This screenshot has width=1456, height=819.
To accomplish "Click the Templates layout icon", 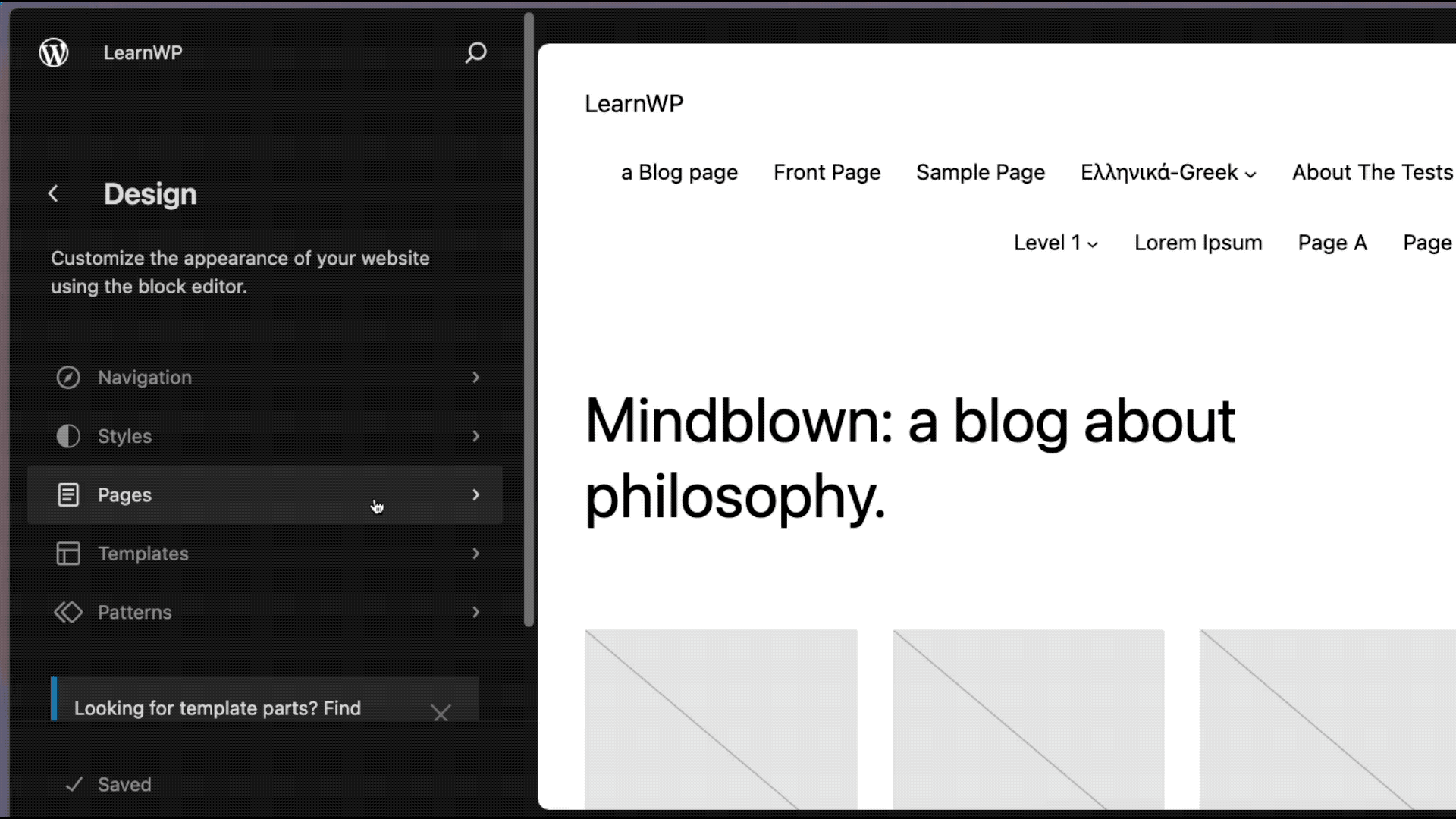I will pyautogui.click(x=68, y=554).
